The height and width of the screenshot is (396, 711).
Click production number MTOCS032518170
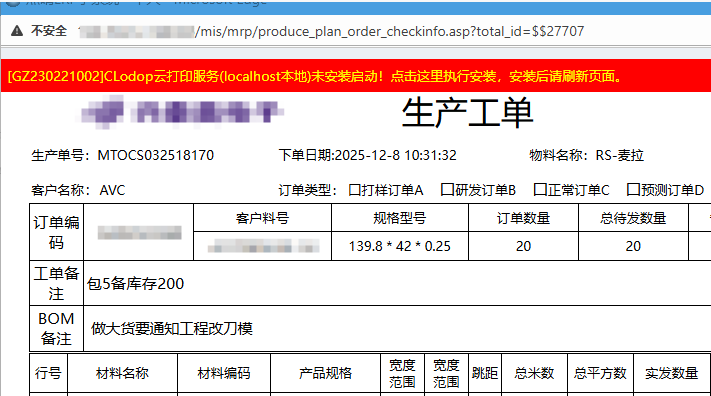tap(156, 155)
